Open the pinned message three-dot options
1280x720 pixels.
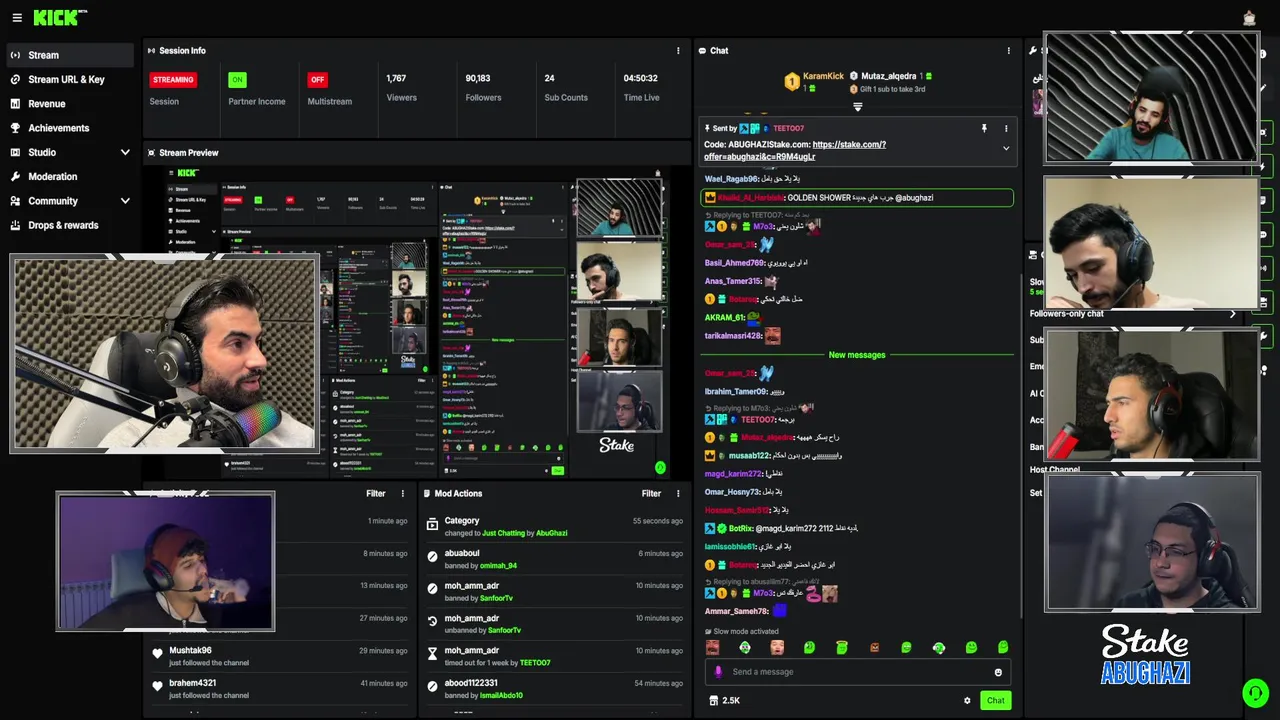[x=1006, y=129]
